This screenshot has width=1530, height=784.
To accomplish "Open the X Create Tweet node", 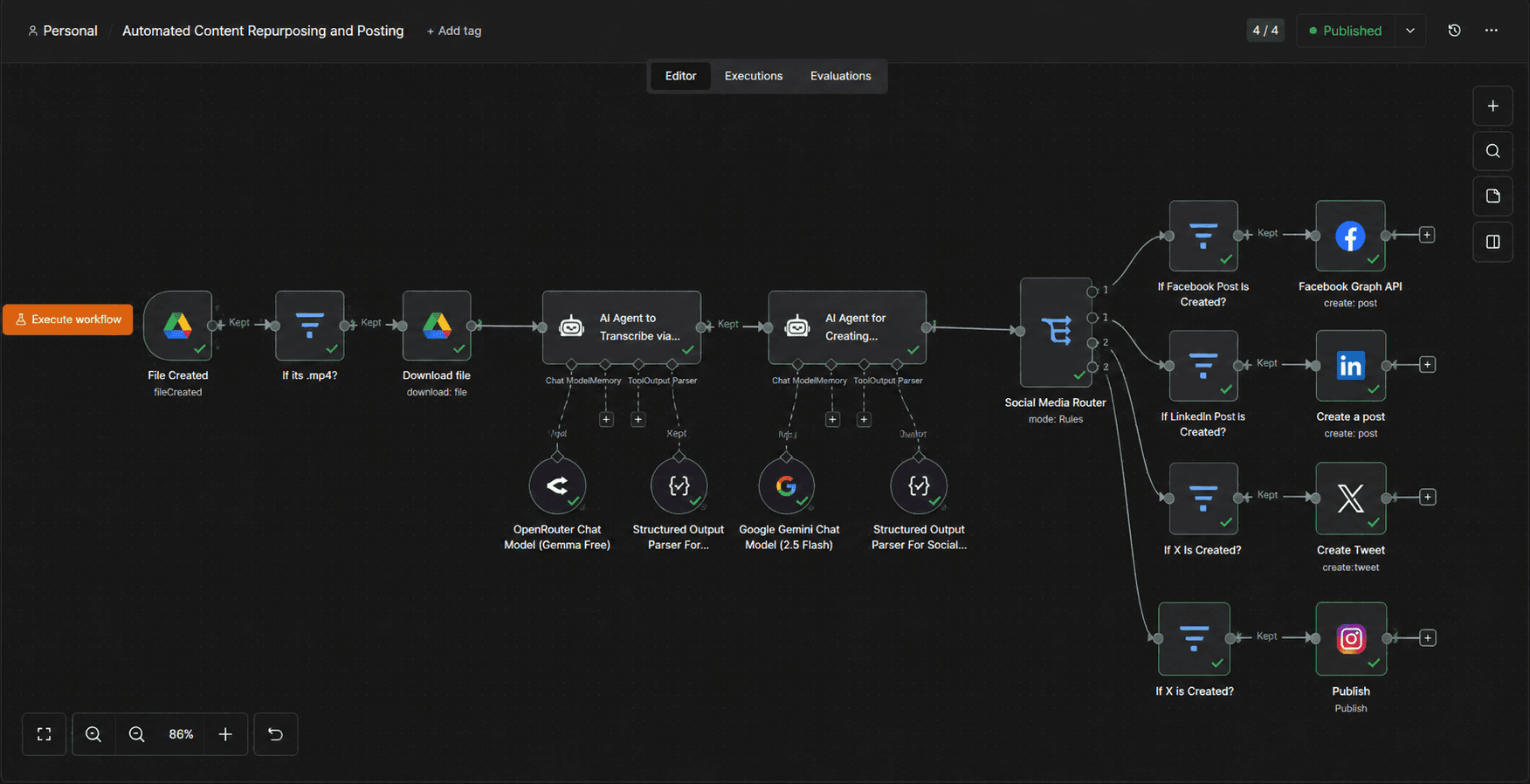I will pyautogui.click(x=1350, y=498).
